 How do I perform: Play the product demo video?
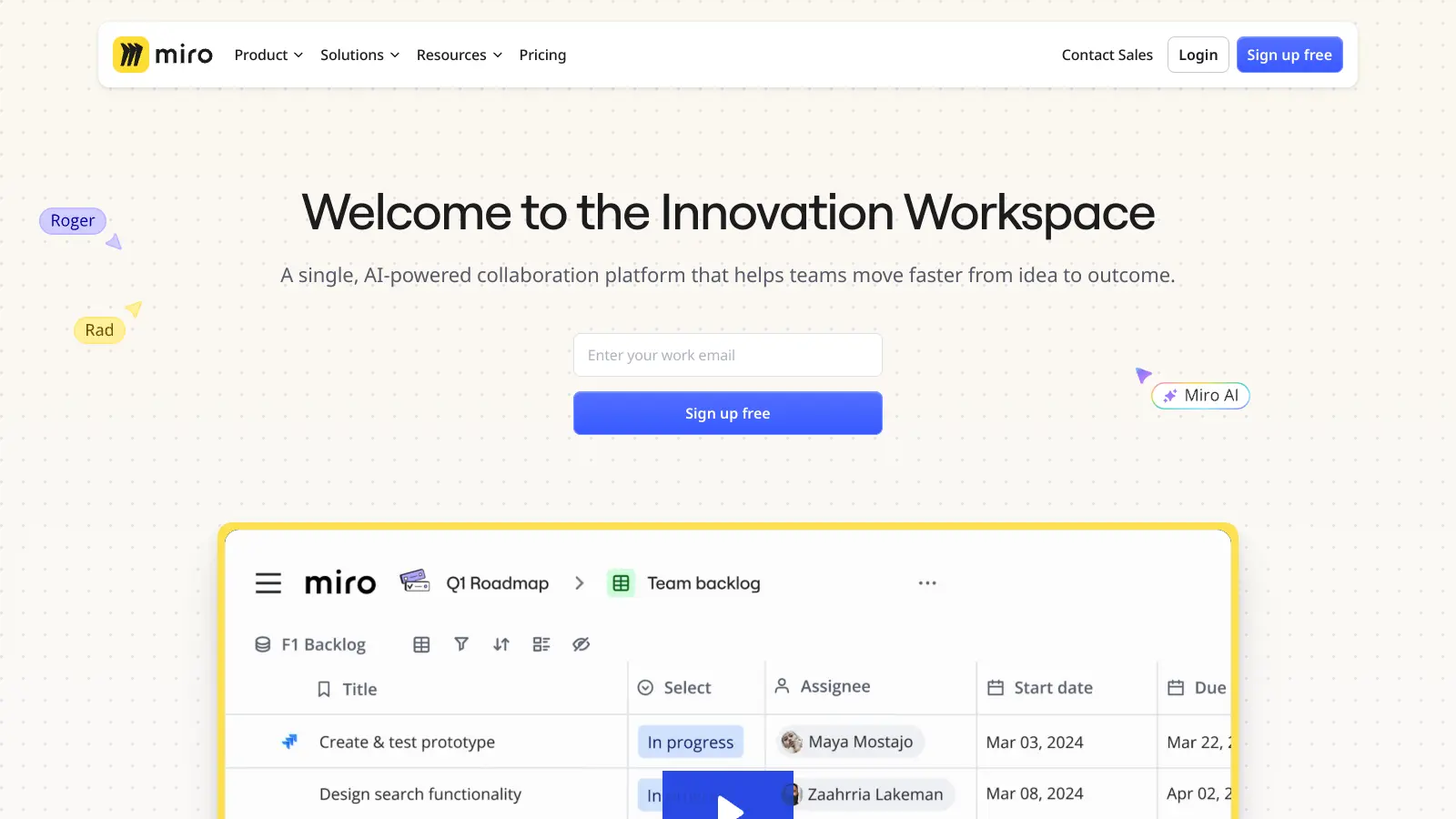[728, 803]
